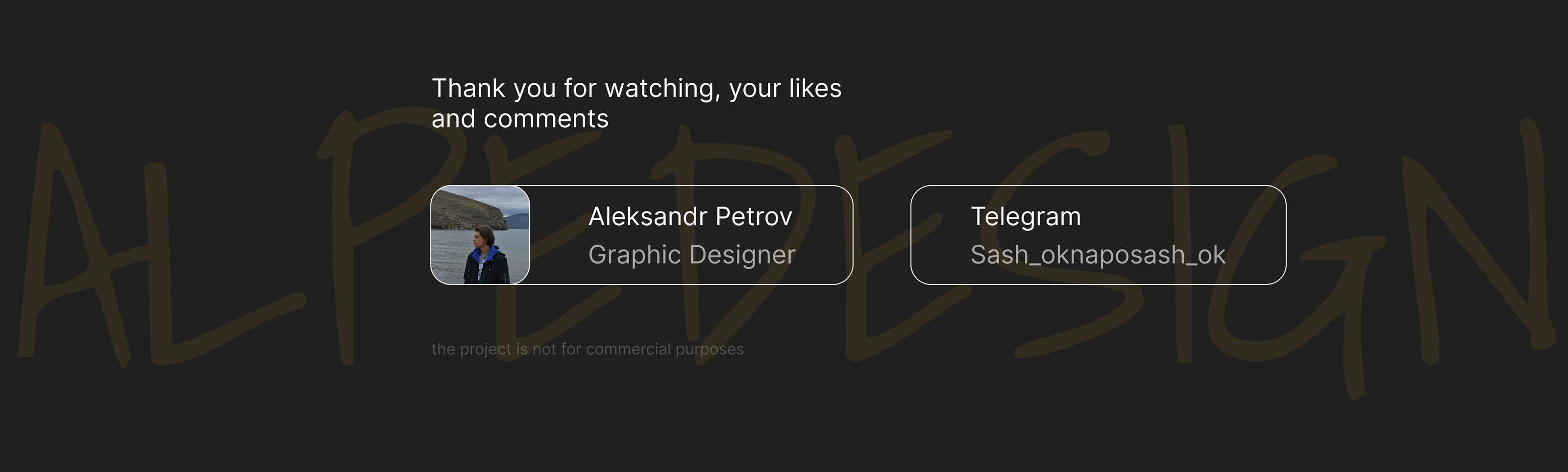Image resolution: width=1568 pixels, height=472 pixels.
Task: Select the Graphic Designer subtitle text
Action: (x=691, y=254)
